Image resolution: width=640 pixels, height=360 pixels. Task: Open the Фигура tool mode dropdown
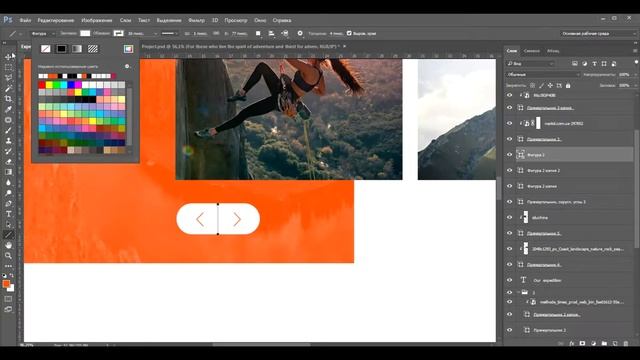[43, 33]
